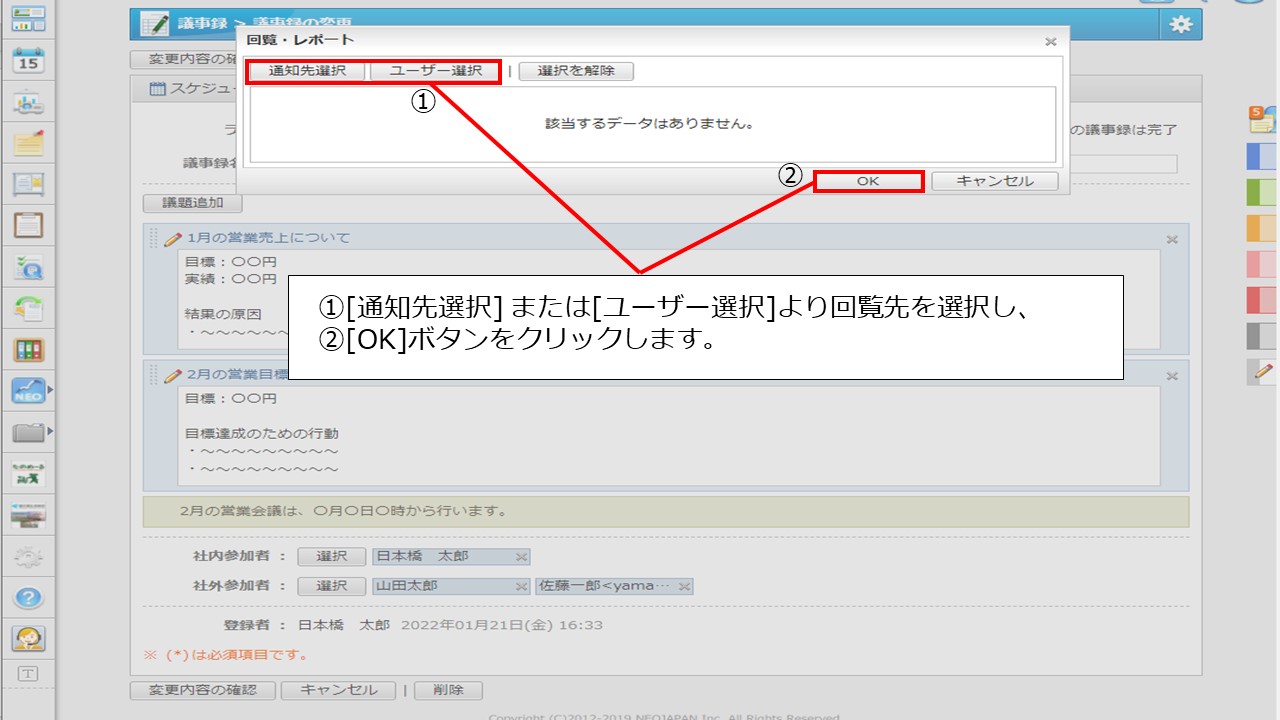Expand the folder icon submenu arrow
This screenshot has width=1280, height=720.
(50, 432)
